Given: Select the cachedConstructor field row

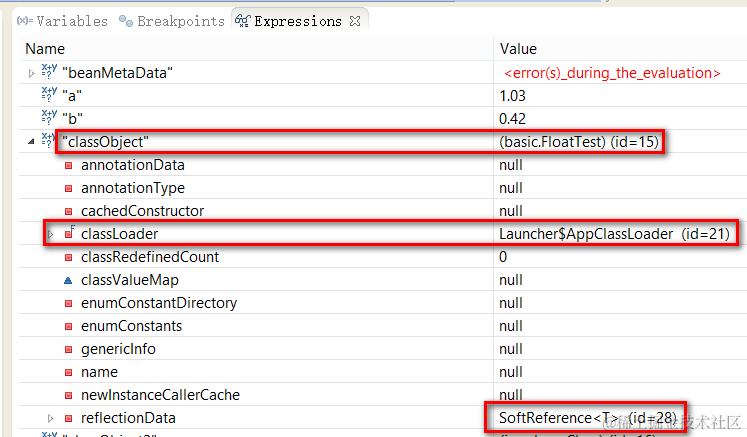Looking at the screenshot, I should pos(383,211).
